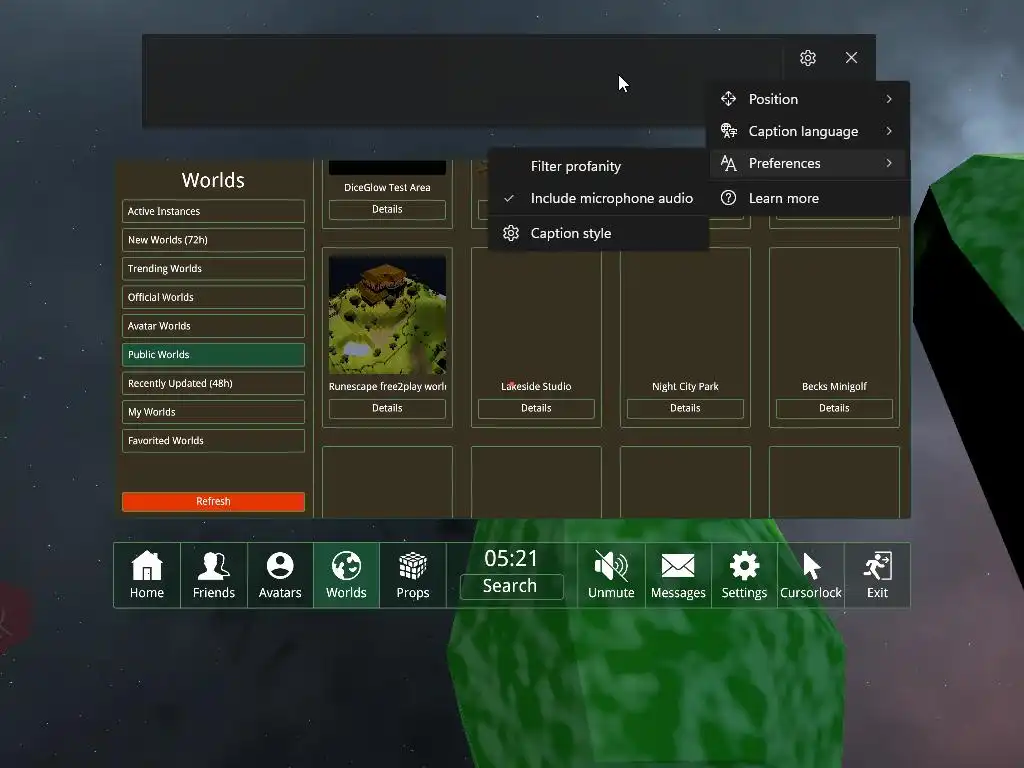
Task: Exit the game via Exit icon
Action: [877, 575]
